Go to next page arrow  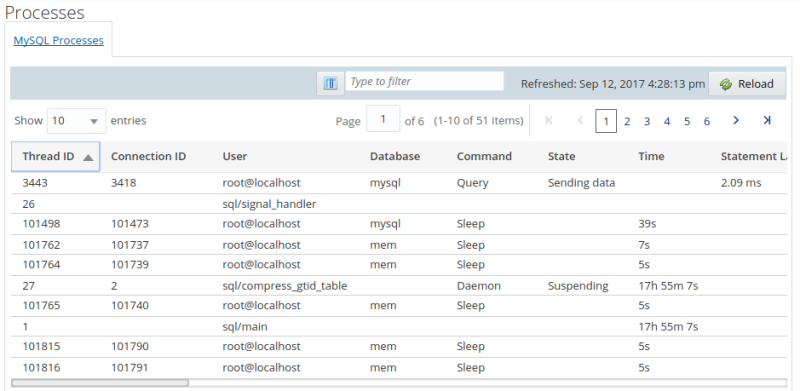click(x=736, y=120)
